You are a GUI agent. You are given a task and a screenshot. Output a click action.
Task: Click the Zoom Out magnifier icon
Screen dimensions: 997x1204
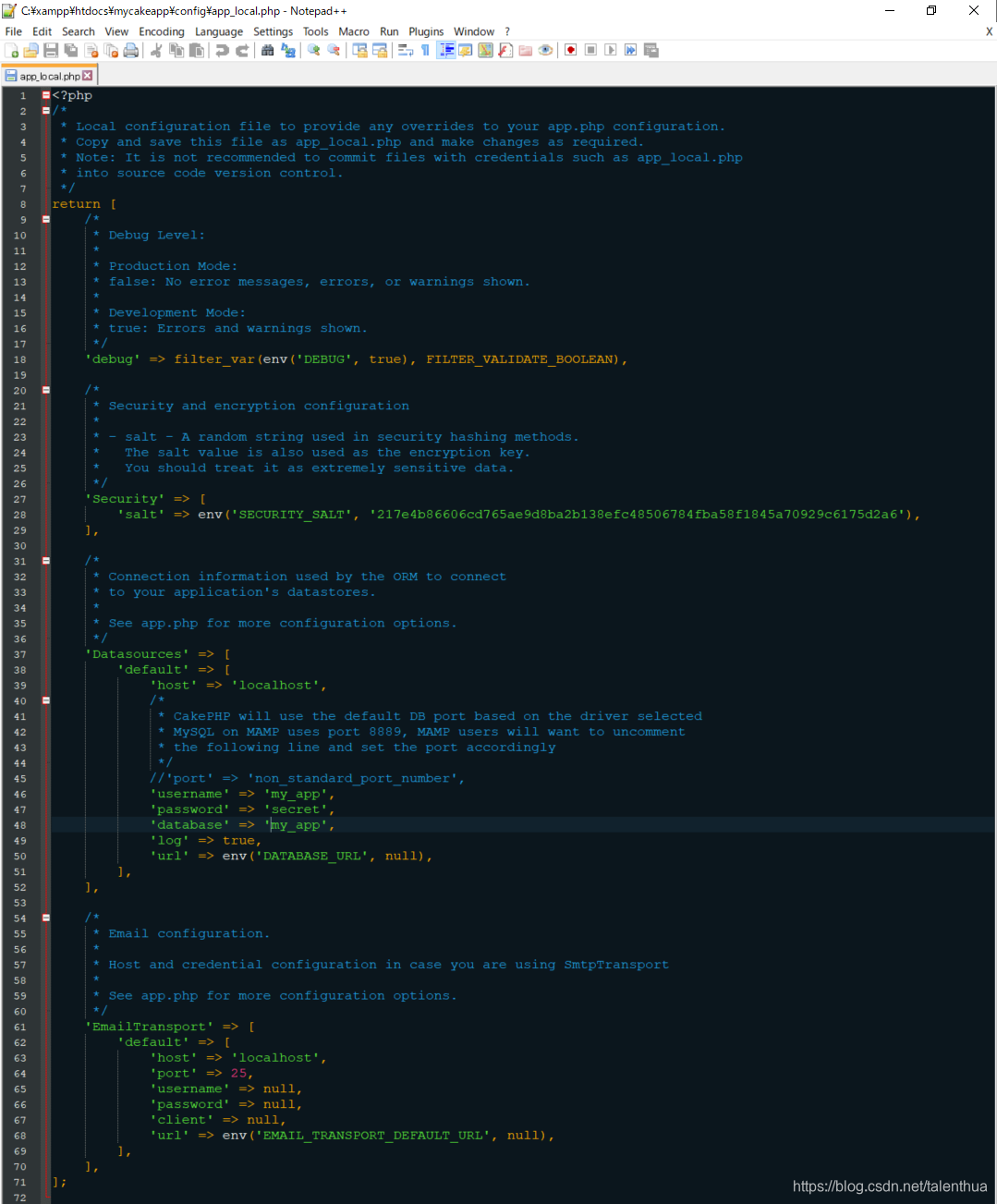coord(334,50)
